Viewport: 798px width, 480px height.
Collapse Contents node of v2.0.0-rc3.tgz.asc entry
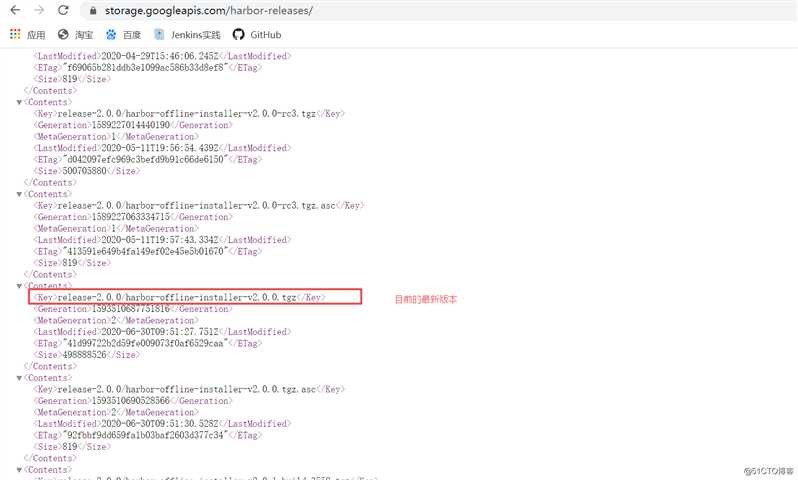tap(19, 194)
